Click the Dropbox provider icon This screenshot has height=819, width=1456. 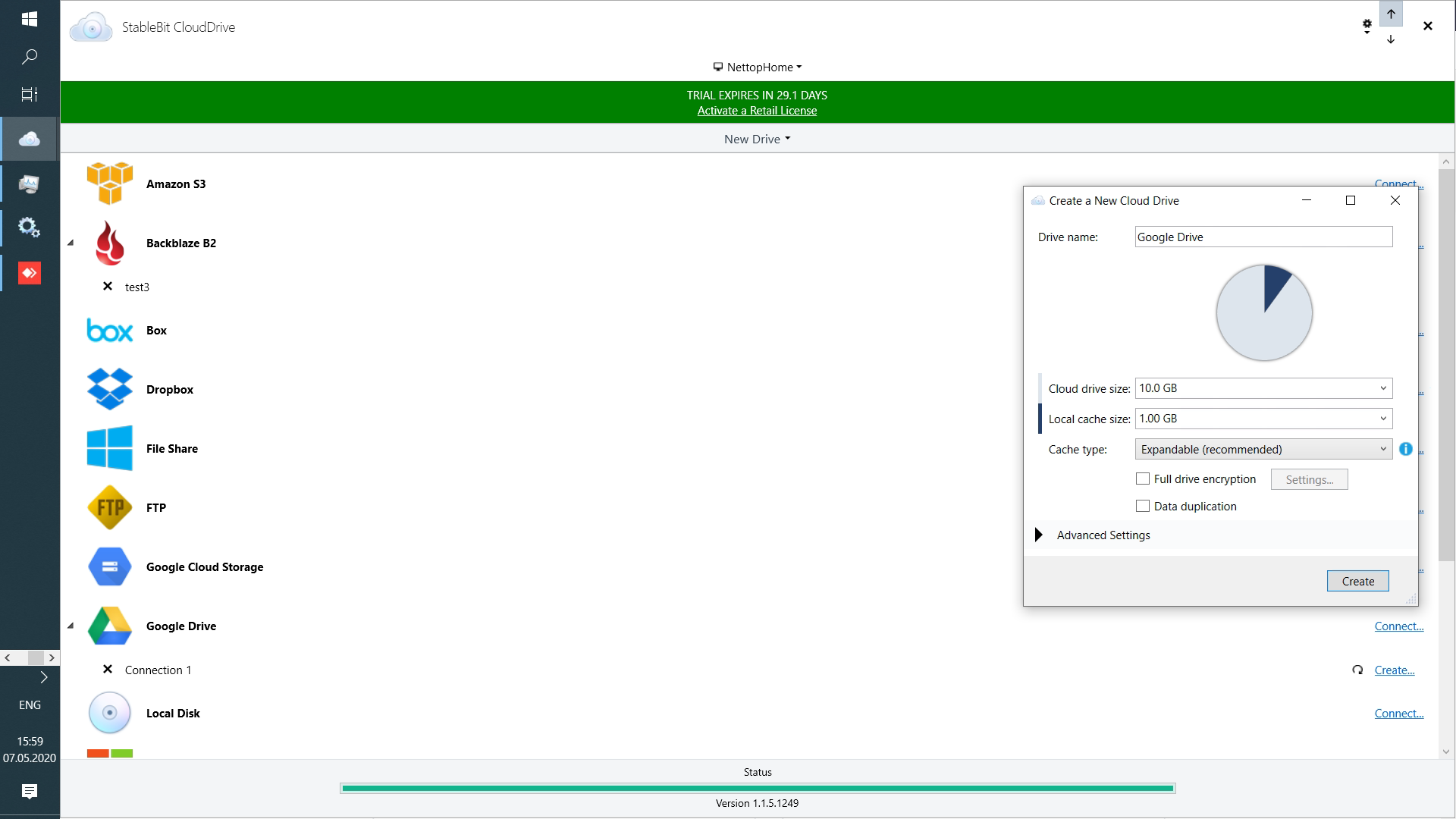(110, 389)
